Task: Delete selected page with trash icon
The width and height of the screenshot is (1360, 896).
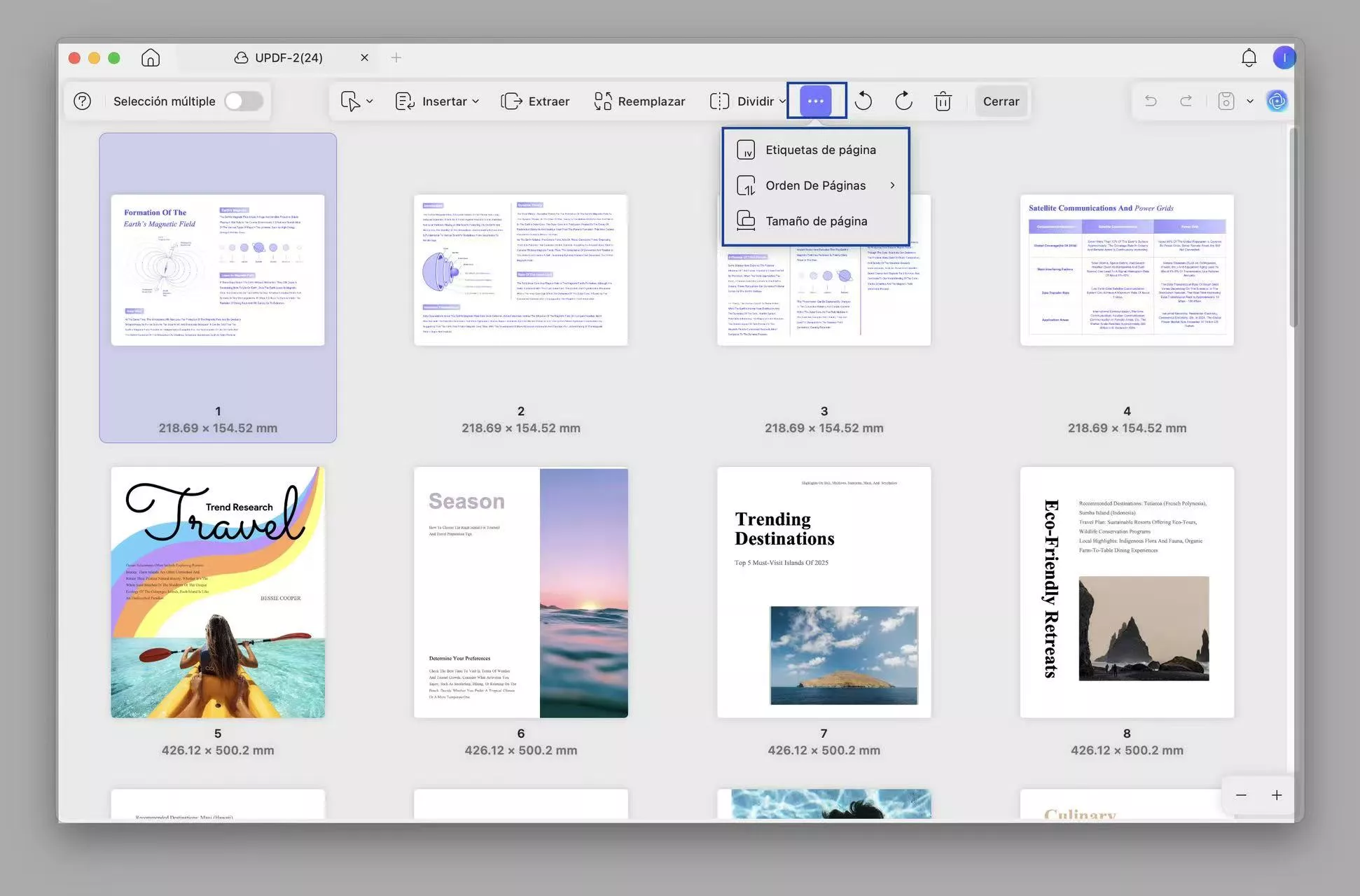Action: 943,101
